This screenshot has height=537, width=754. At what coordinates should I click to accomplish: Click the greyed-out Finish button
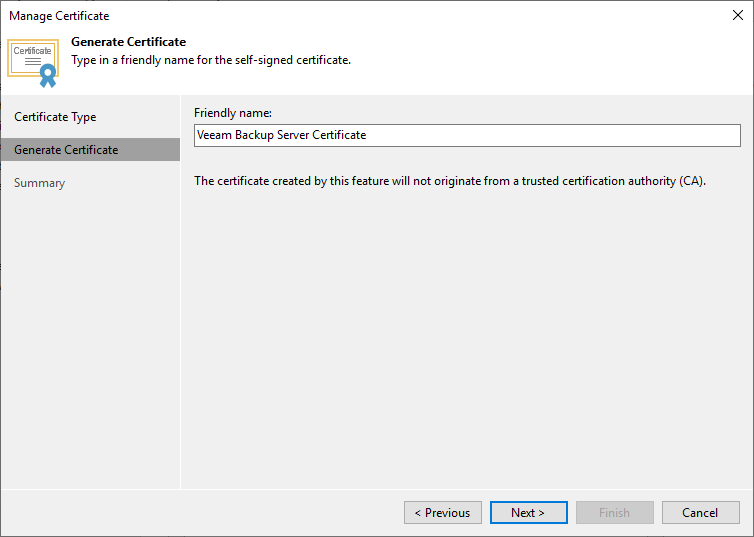click(x=615, y=512)
